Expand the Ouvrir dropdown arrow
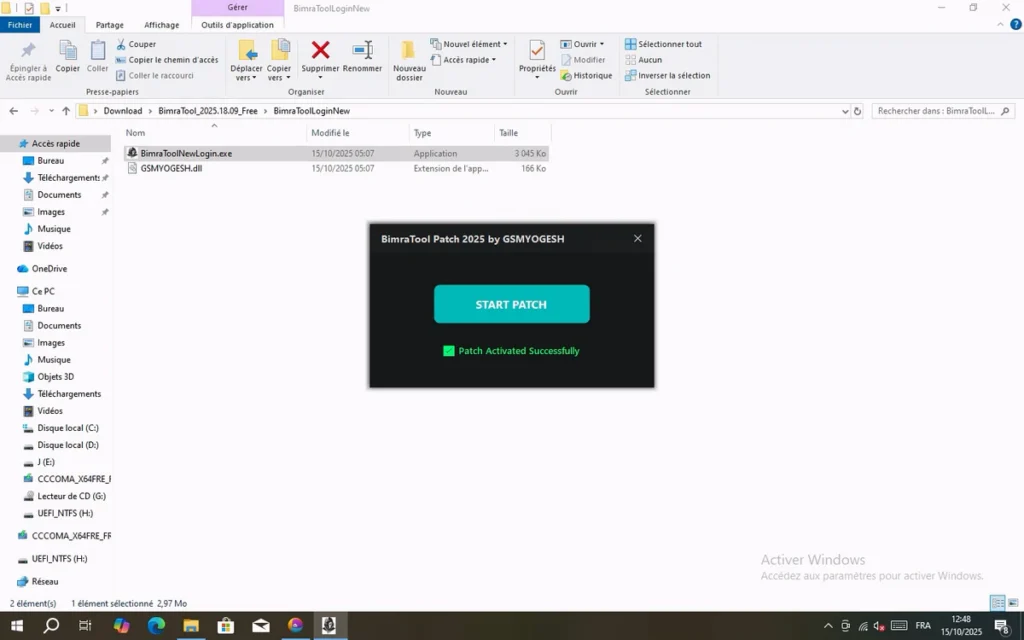 pos(601,44)
